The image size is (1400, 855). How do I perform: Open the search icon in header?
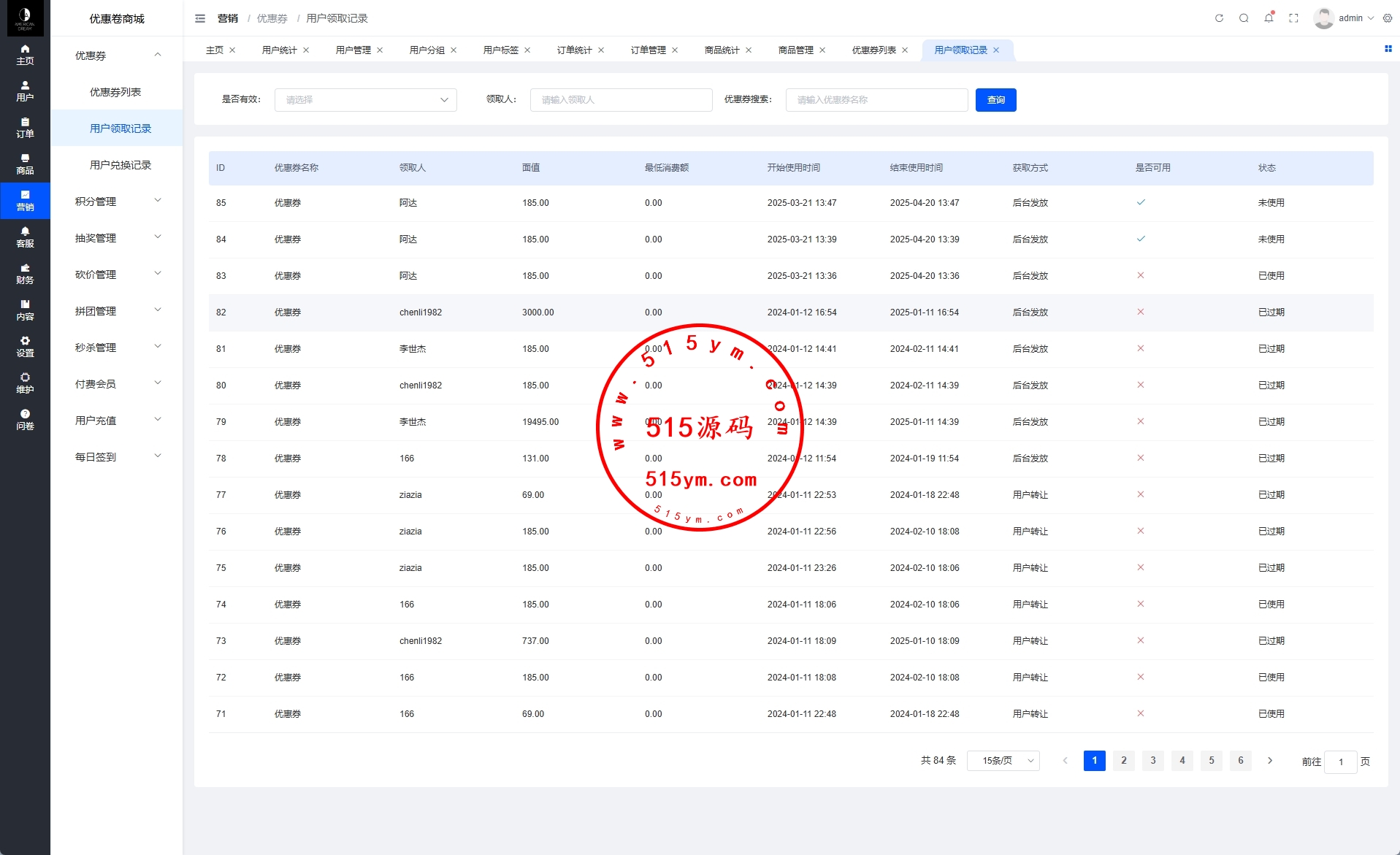[x=1244, y=18]
